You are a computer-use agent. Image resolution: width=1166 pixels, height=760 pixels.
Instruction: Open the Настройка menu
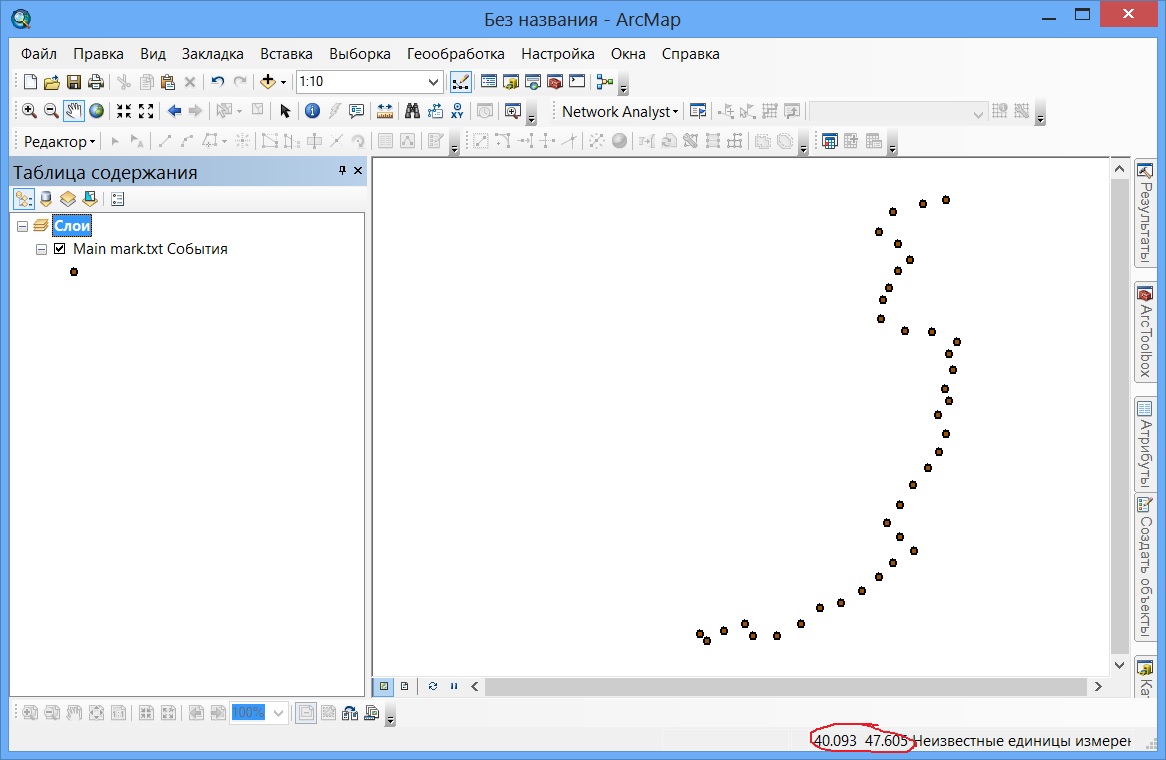point(558,54)
